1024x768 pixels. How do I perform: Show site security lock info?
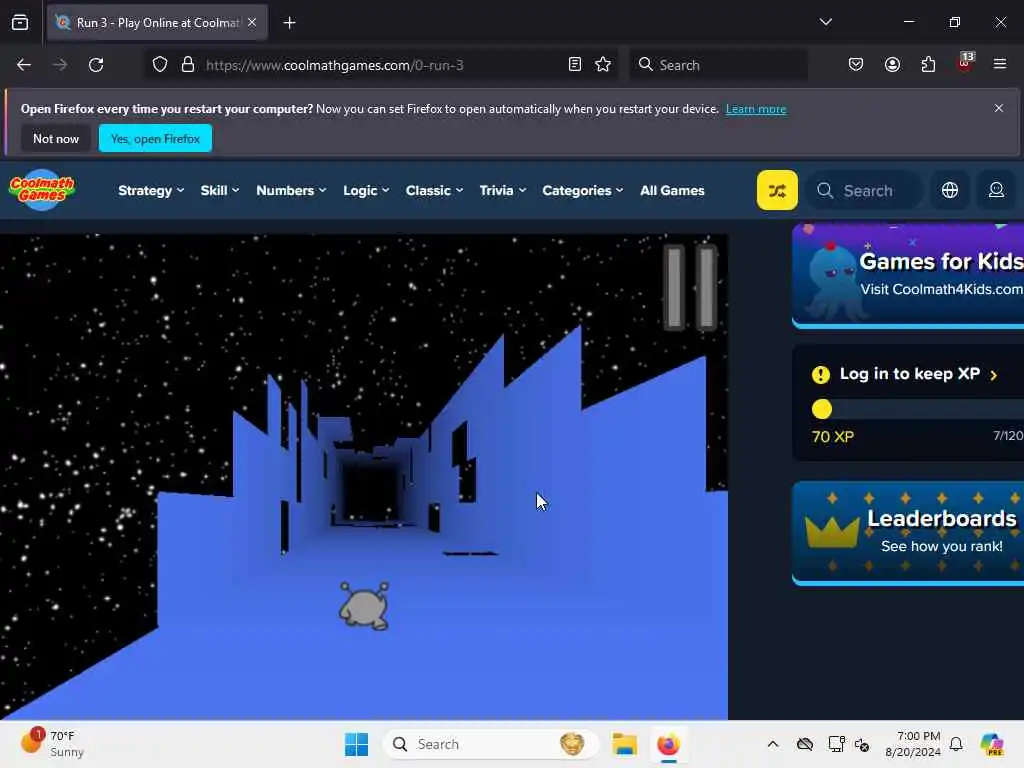click(187, 65)
